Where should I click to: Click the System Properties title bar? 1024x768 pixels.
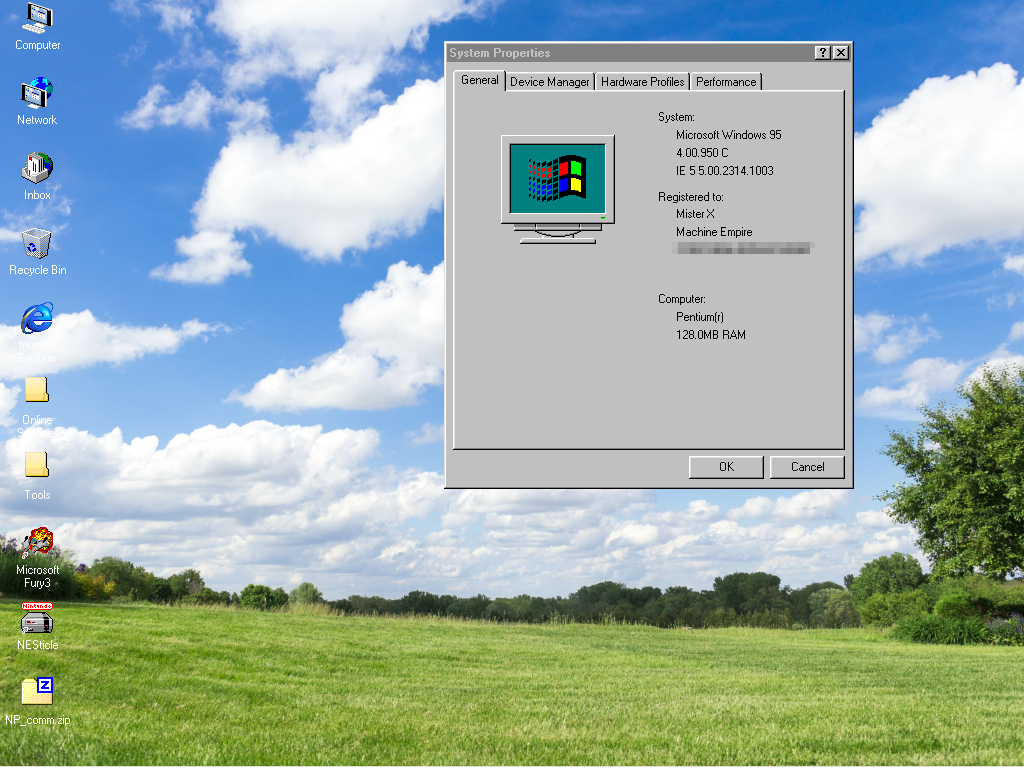point(620,53)
